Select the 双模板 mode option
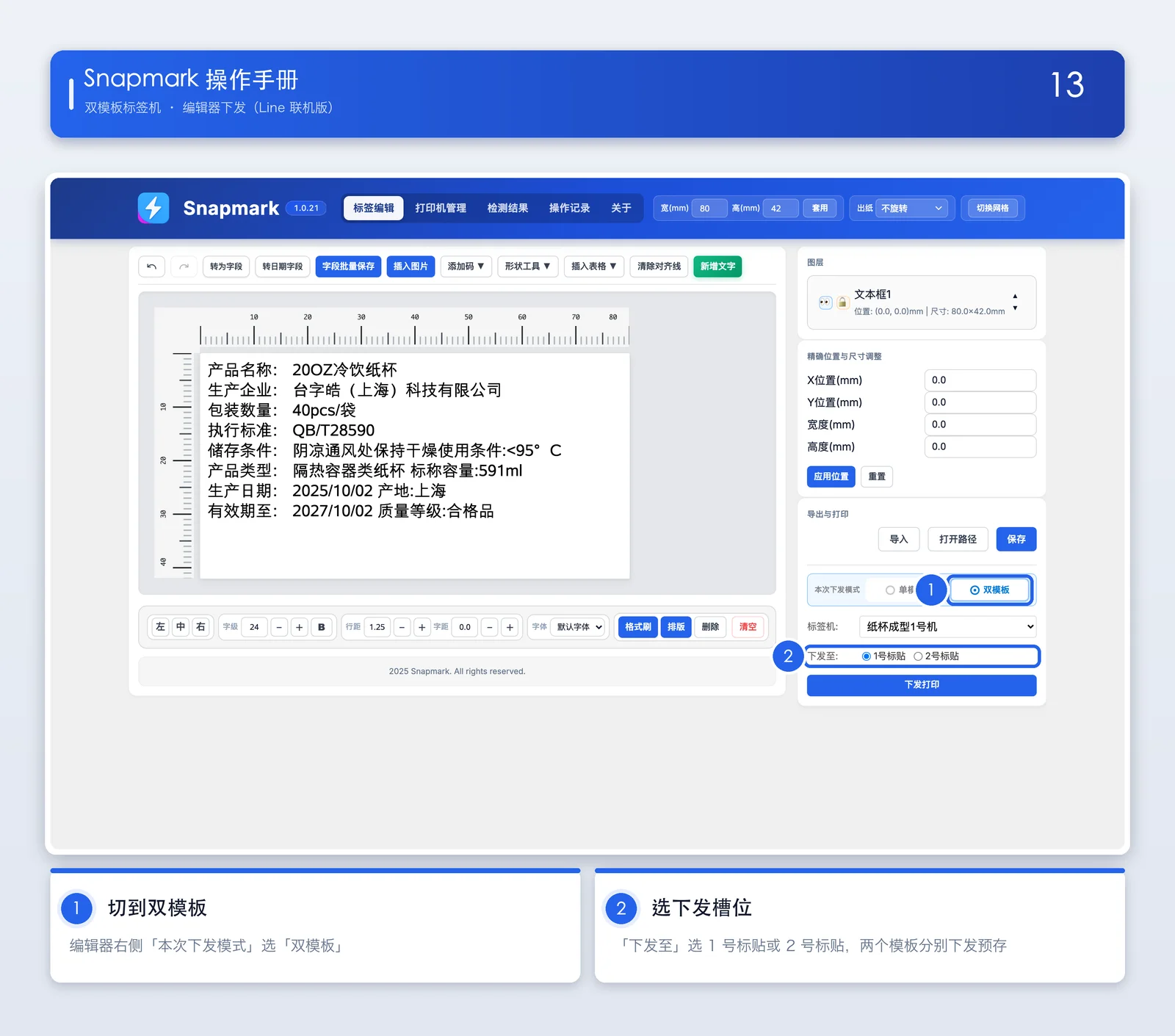Screen dimensions: 1175x1036 [x=990, y=590]
